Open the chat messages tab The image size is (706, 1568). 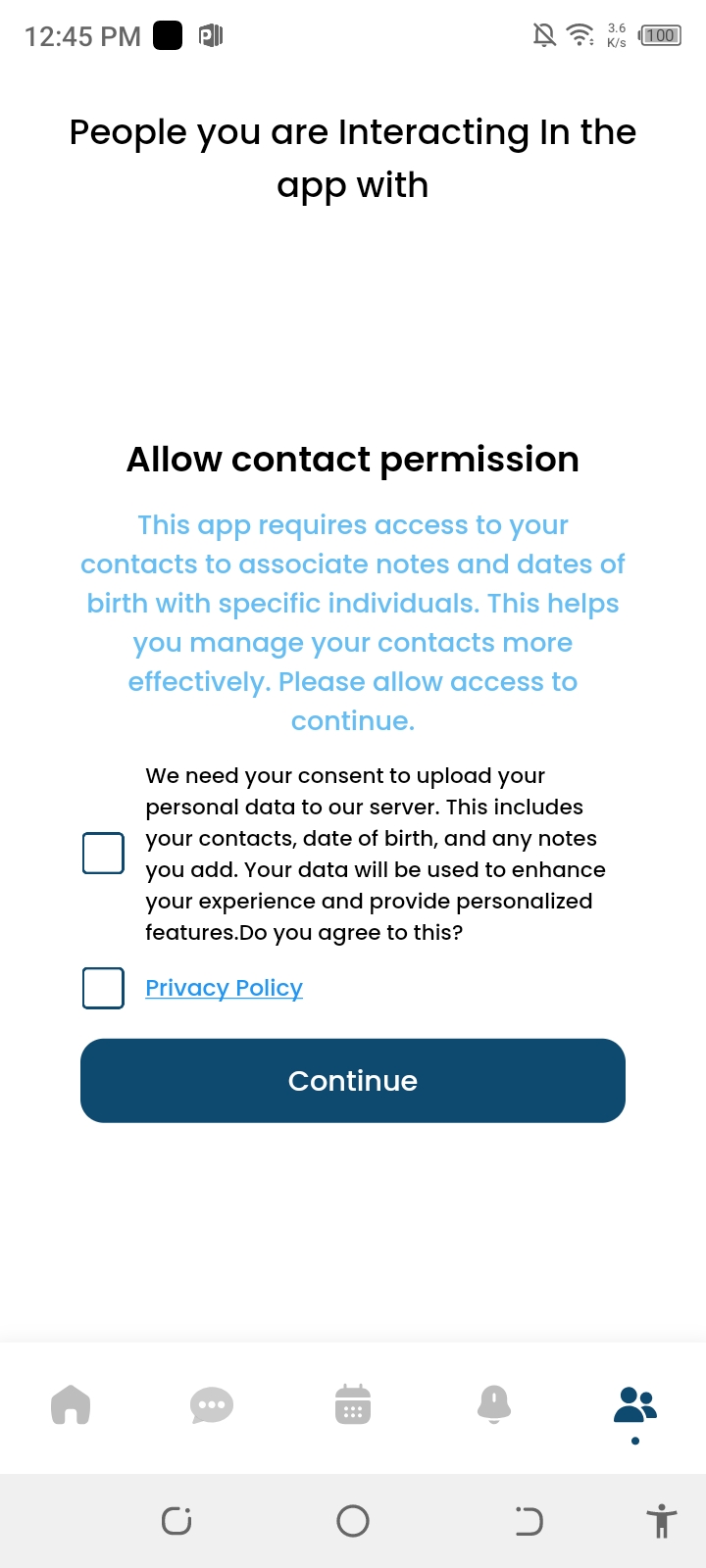click(x=212, y=1405)
